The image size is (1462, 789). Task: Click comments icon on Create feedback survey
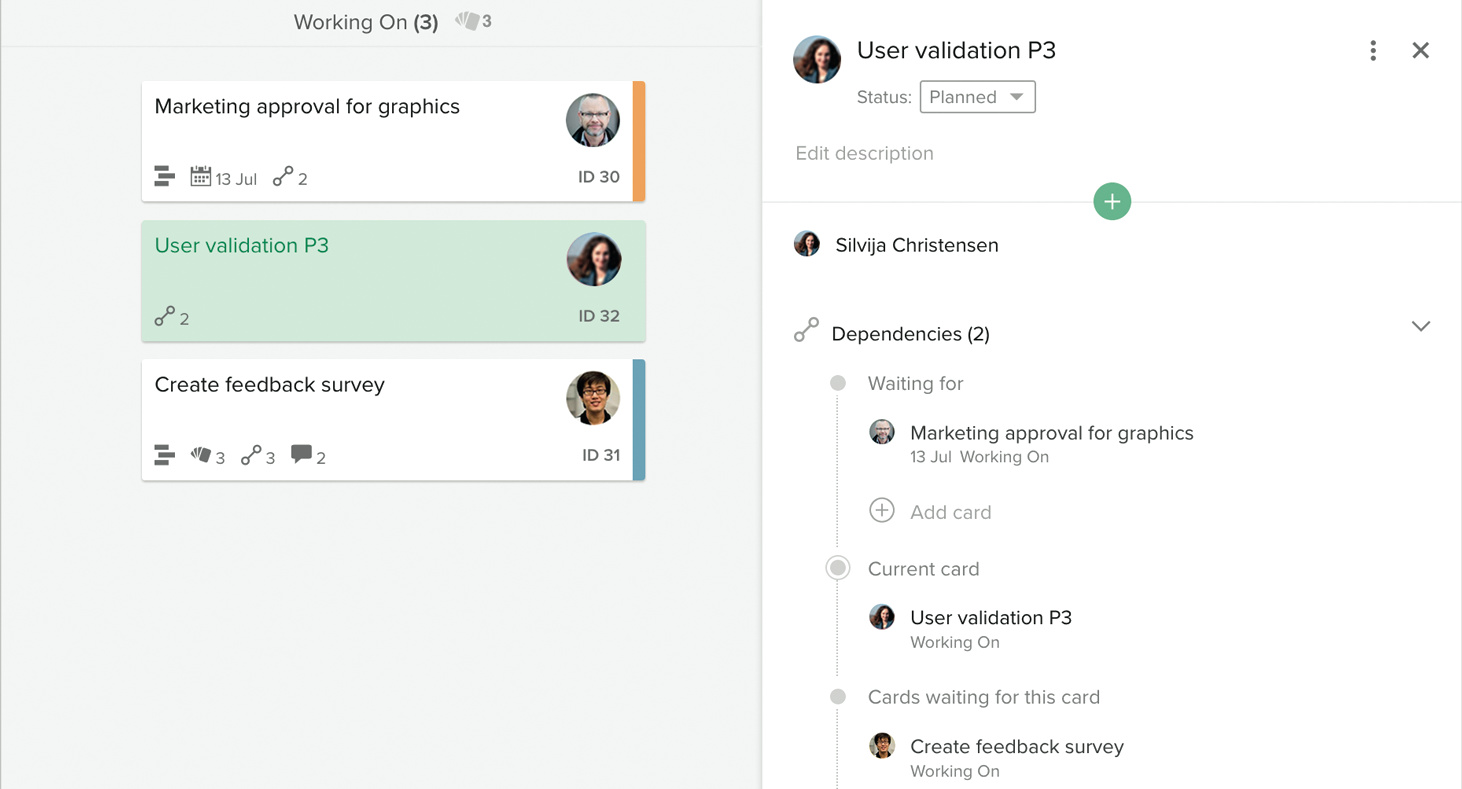[301, 455]
